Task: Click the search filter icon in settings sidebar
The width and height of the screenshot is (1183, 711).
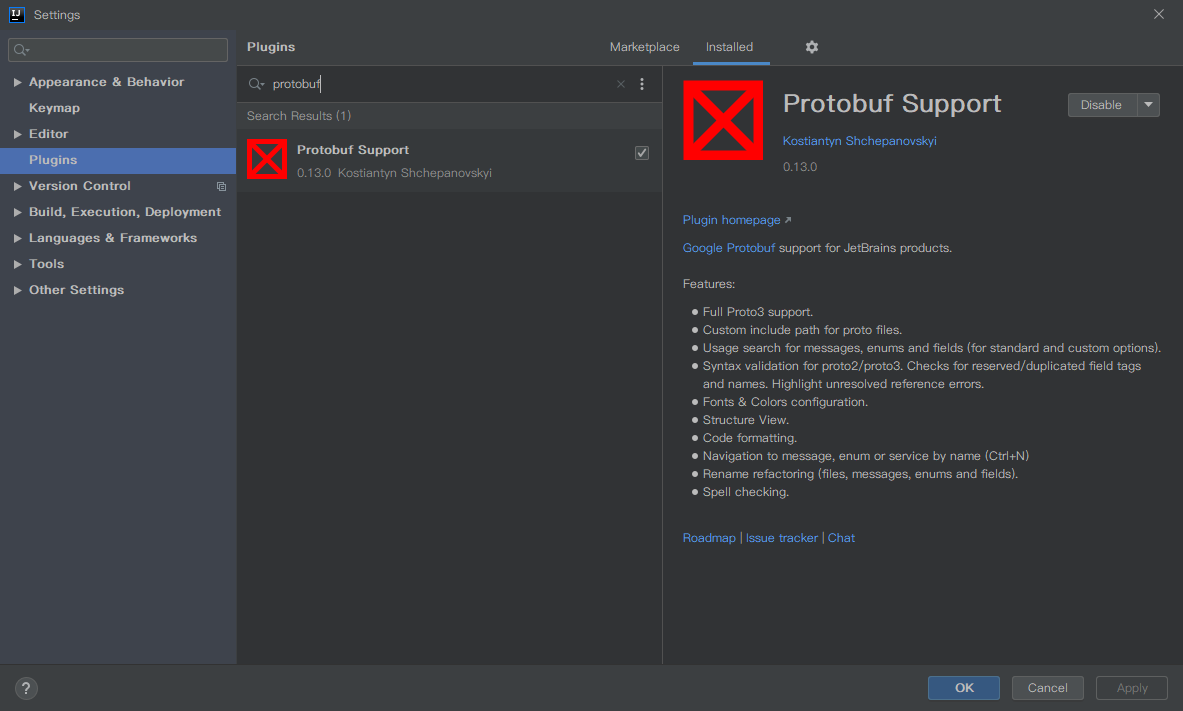Action: [x=18, y=49]
